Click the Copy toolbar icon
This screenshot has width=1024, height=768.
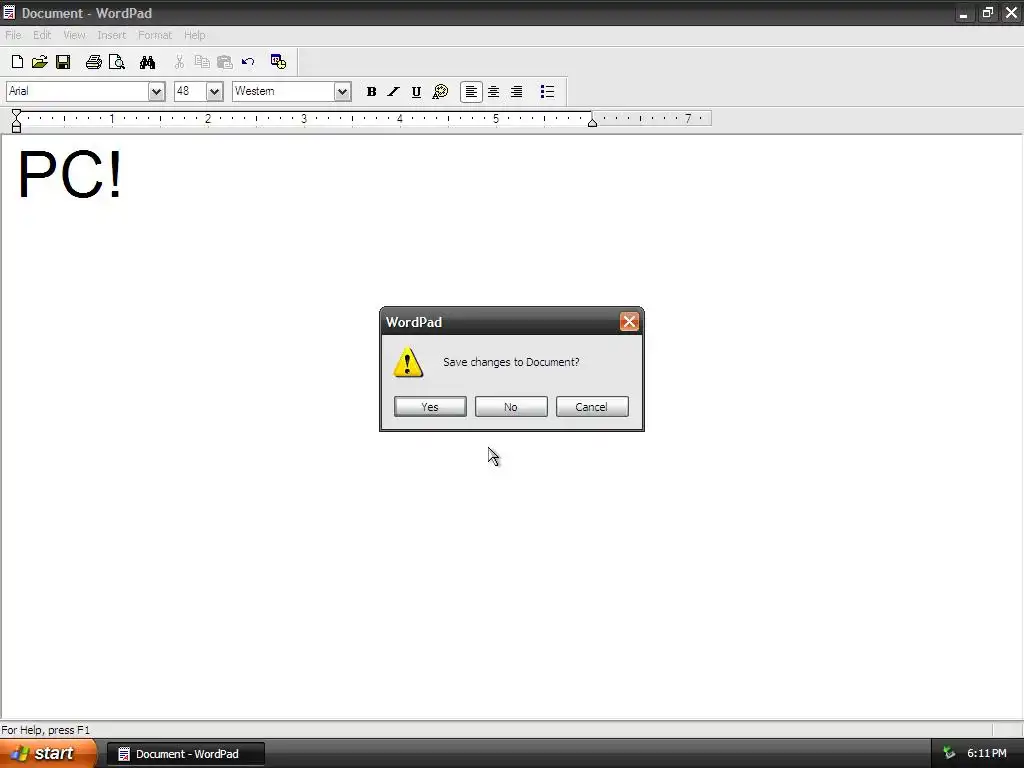(x=202, y=62)
